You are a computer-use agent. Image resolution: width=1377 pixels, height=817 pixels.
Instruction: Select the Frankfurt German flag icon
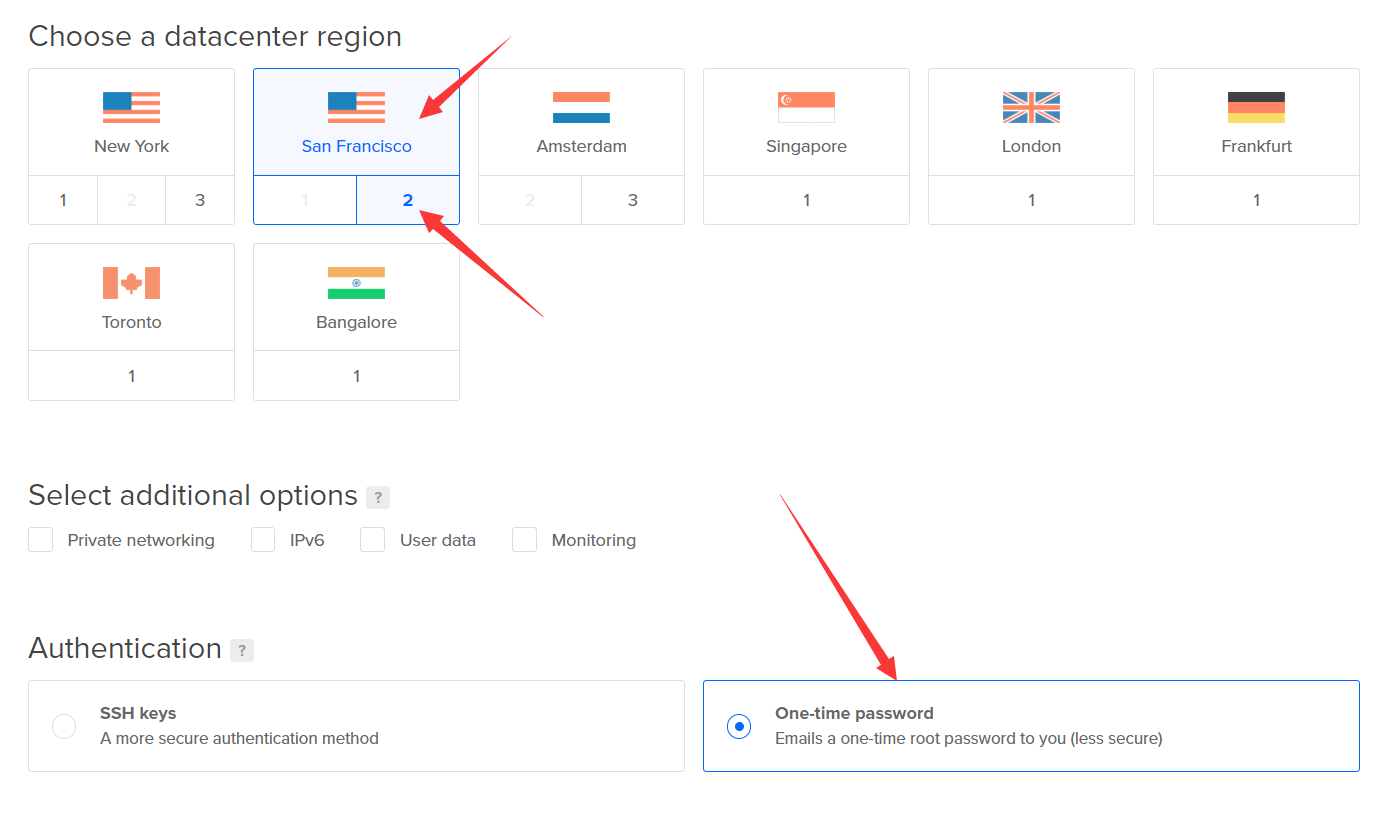(1256, 107)
